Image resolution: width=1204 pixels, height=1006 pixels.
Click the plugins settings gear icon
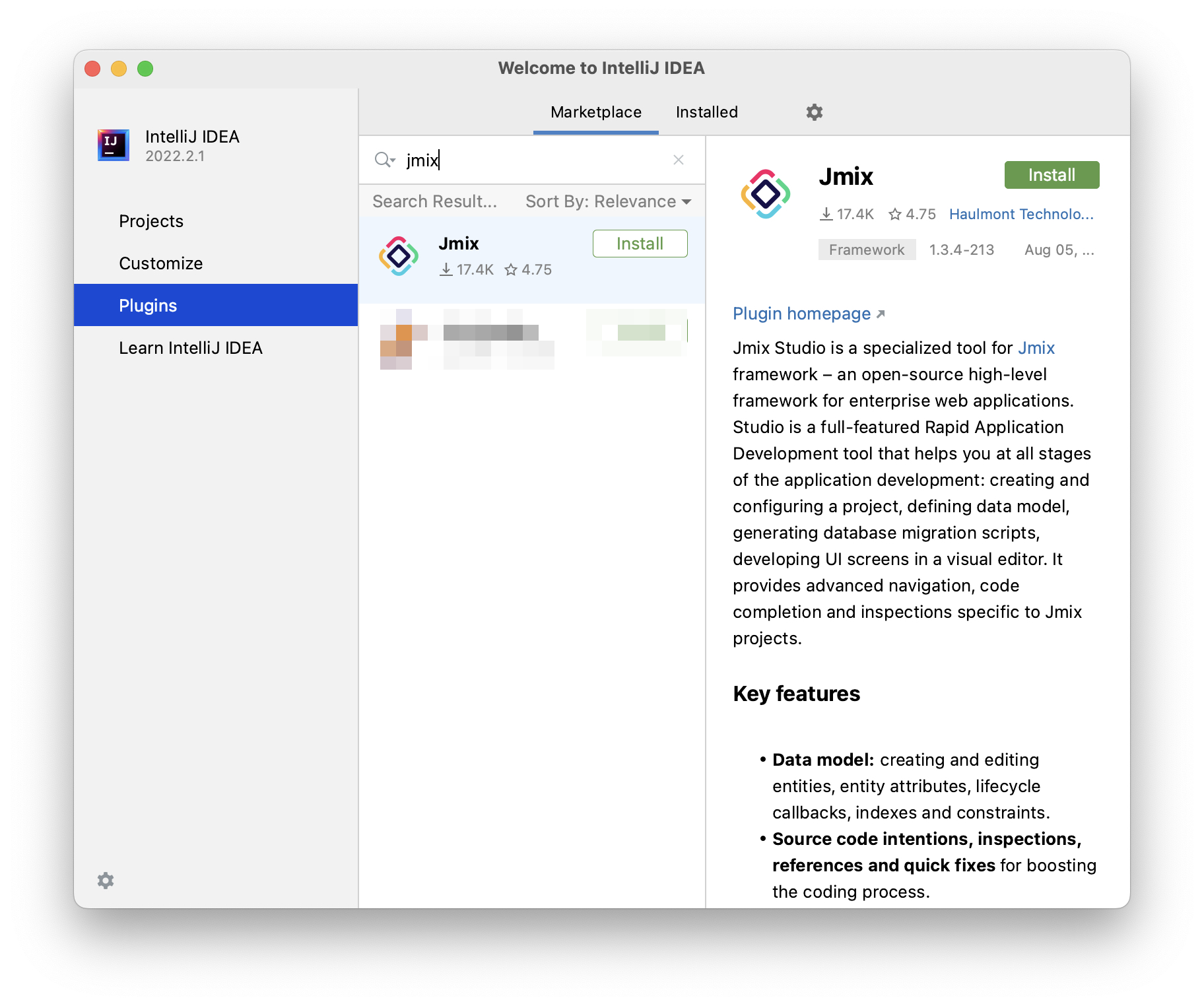[814, 112]
